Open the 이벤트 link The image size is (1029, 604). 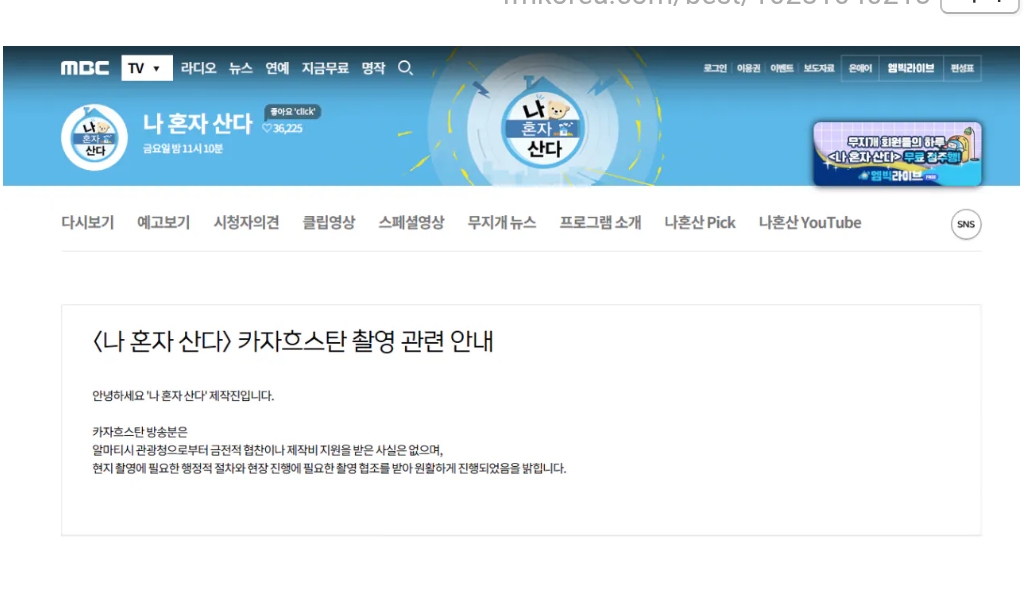click(x=782, y=68)
